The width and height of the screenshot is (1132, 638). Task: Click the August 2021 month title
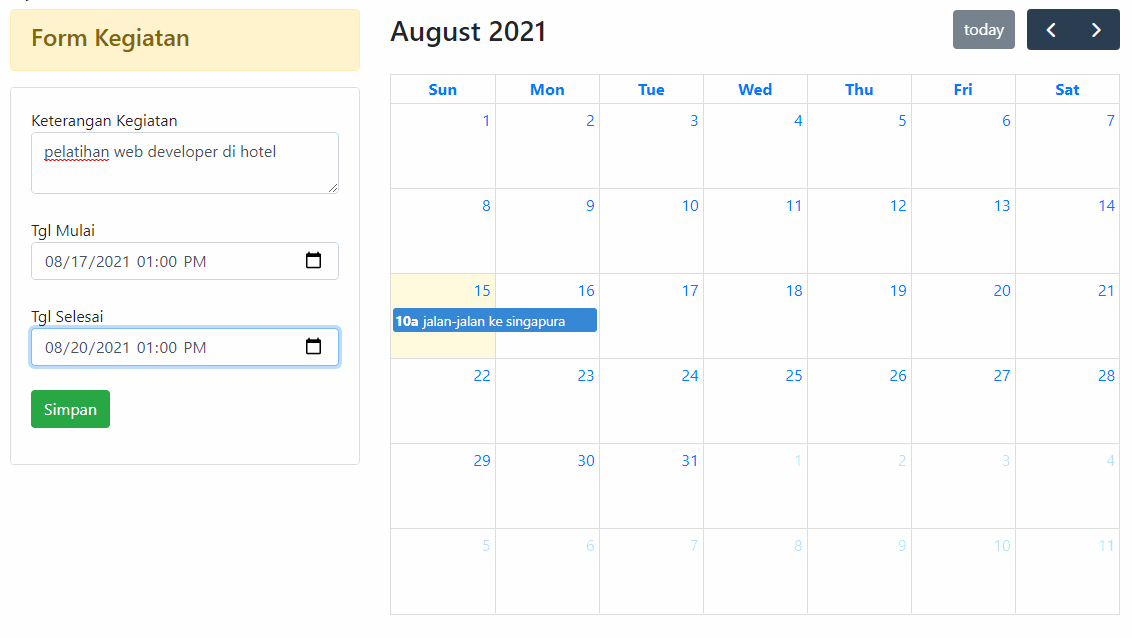pyautogui.click(x=468, y=31)
